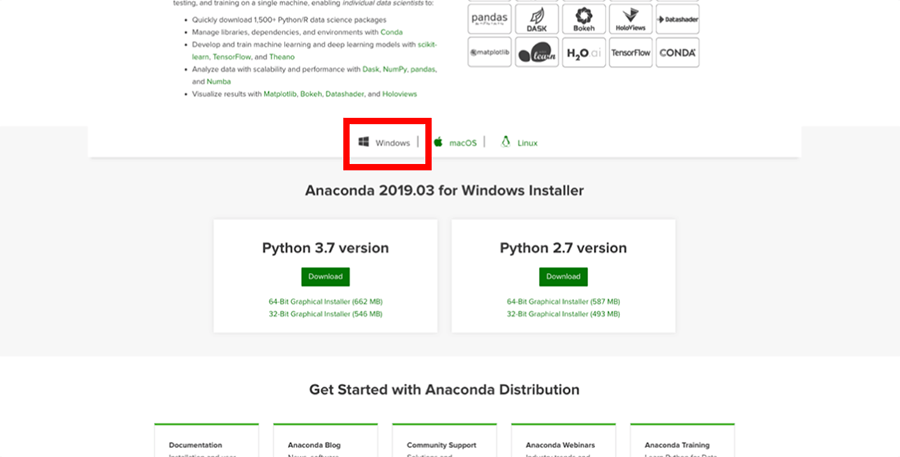Open the Anaconda Training card

(682, 440)
